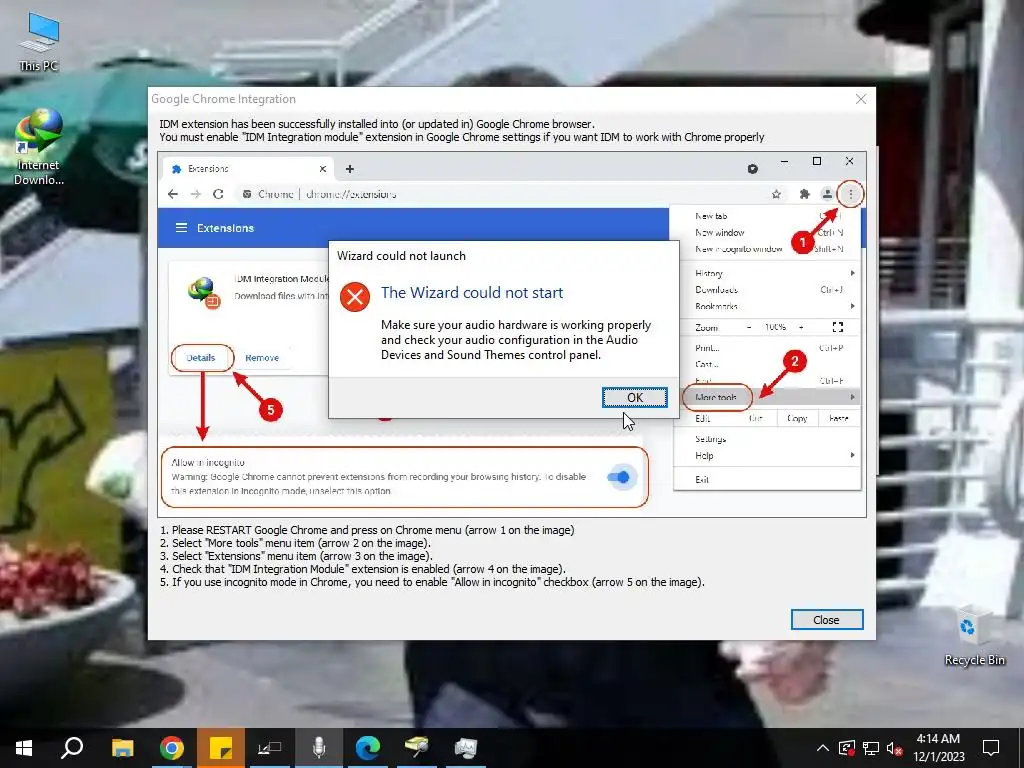This screenshot has height=768, width=1024.
Task: Select Help in illustrated Chrome menu
Action: 704,456
